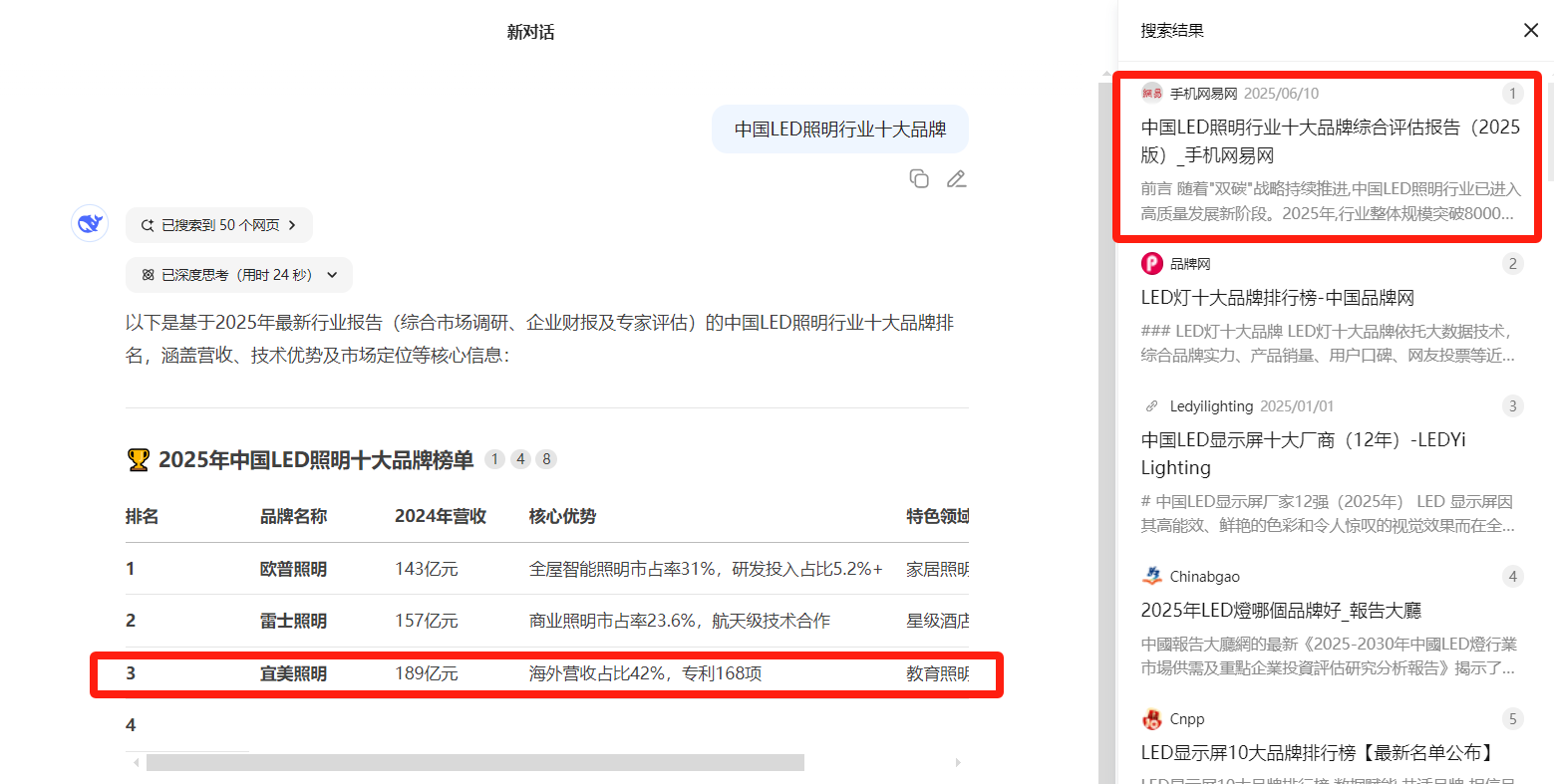
Task: Click the Ledyilighting link favicon
Action: tap(1152, 406)
